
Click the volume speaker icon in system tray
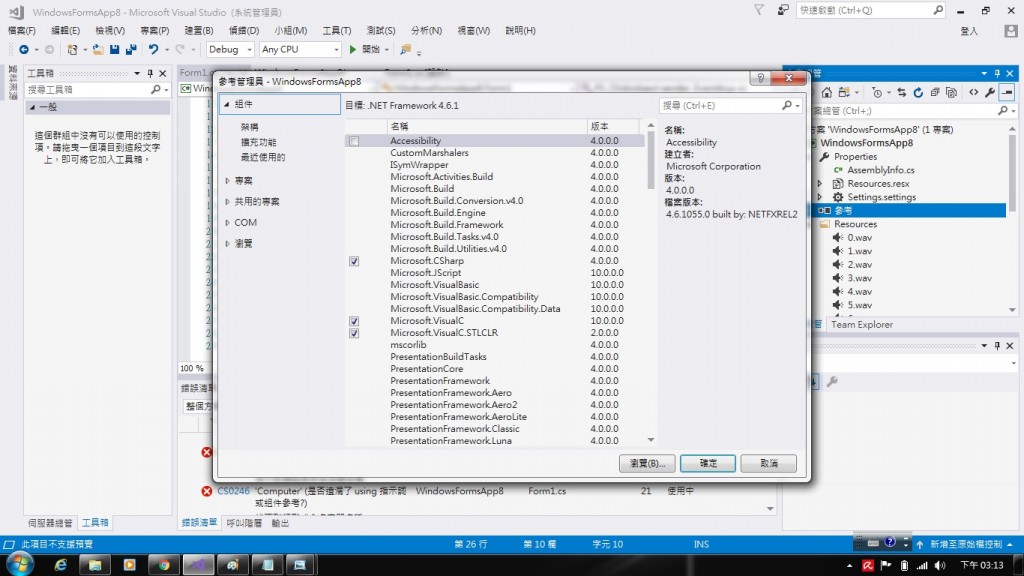[x=940, y=566]
